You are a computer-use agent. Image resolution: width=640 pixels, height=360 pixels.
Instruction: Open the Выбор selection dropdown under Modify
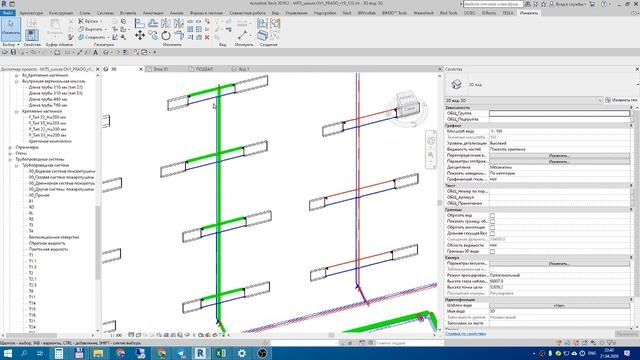[11, 44]
